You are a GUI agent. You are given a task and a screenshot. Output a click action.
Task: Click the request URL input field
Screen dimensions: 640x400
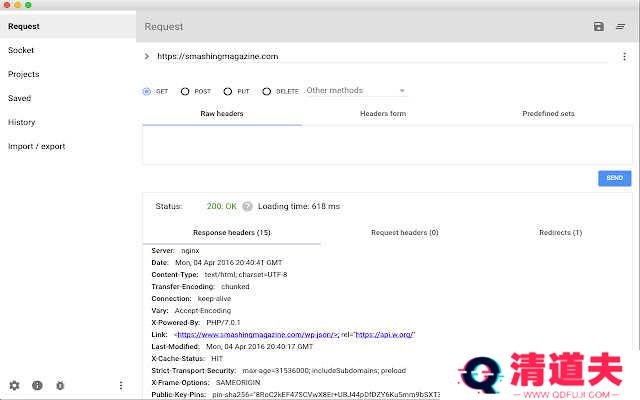tap(380, 57)
